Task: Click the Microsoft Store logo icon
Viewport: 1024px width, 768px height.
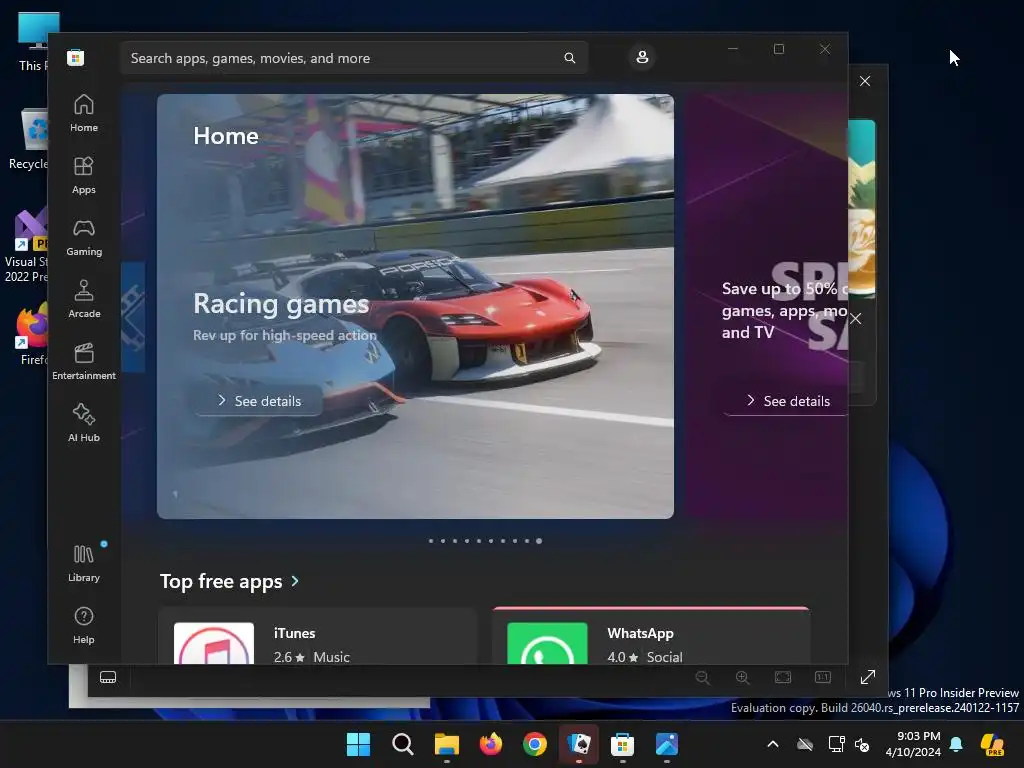Action: tap(75, 57)
